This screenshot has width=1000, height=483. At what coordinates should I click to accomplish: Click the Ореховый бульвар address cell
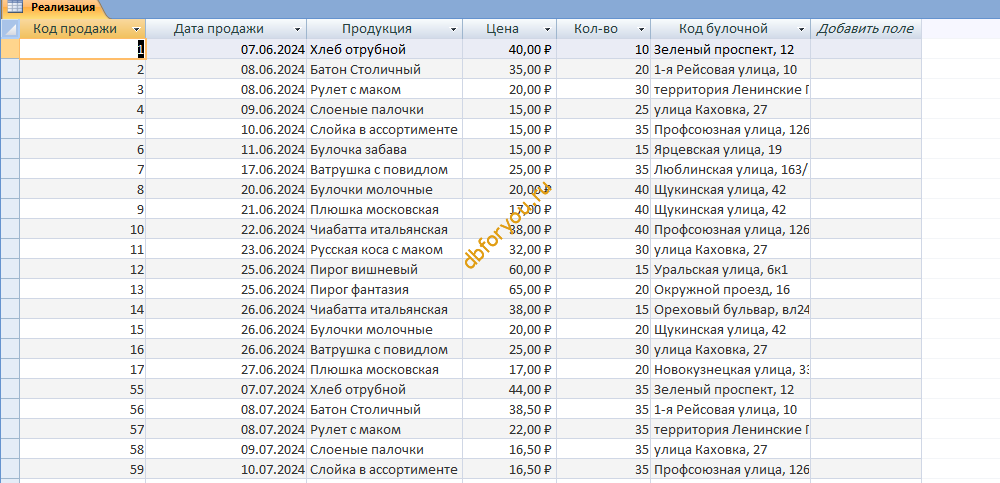(731, 310)
